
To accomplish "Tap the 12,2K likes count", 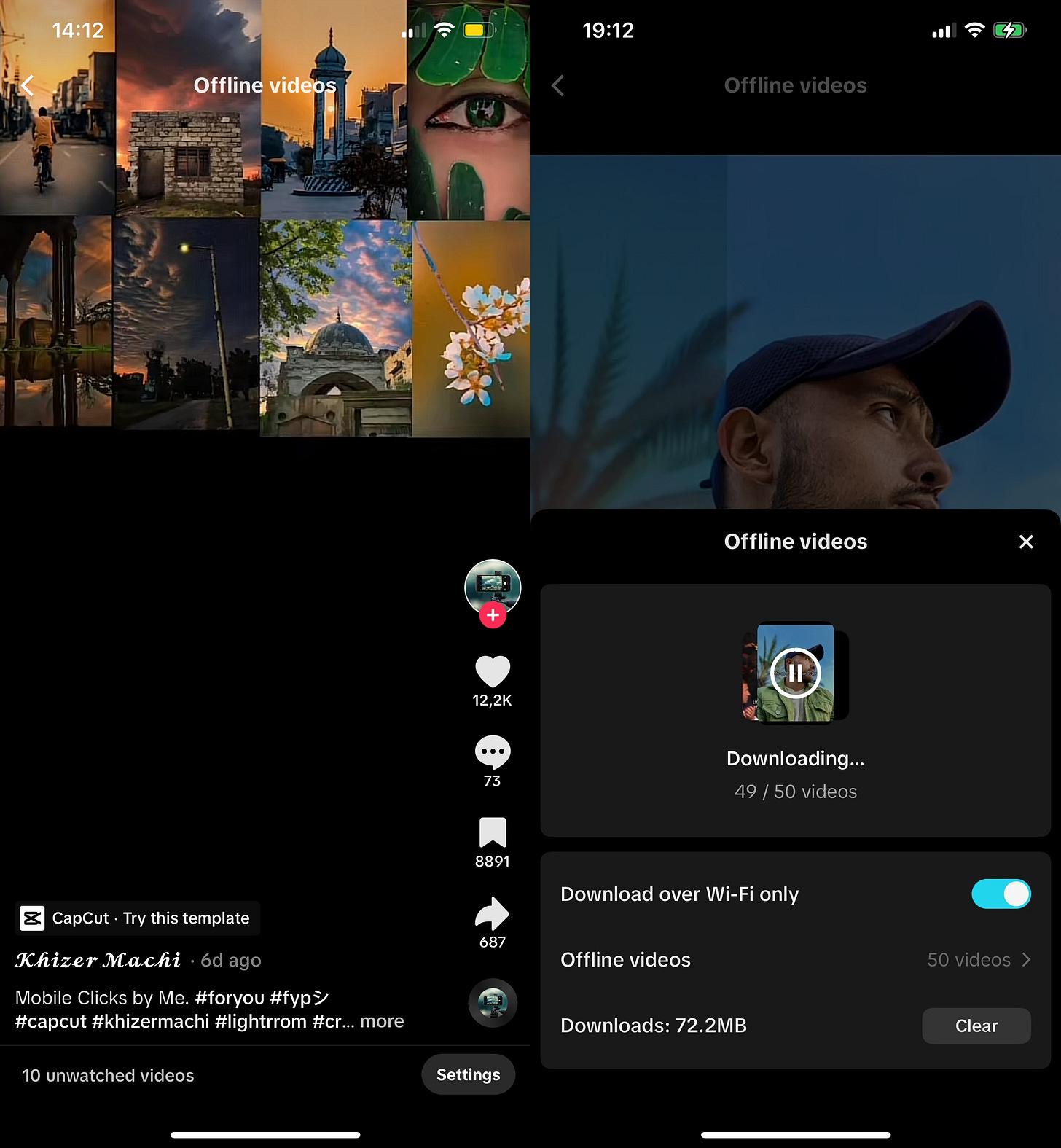I will click(x=493, y=700).
